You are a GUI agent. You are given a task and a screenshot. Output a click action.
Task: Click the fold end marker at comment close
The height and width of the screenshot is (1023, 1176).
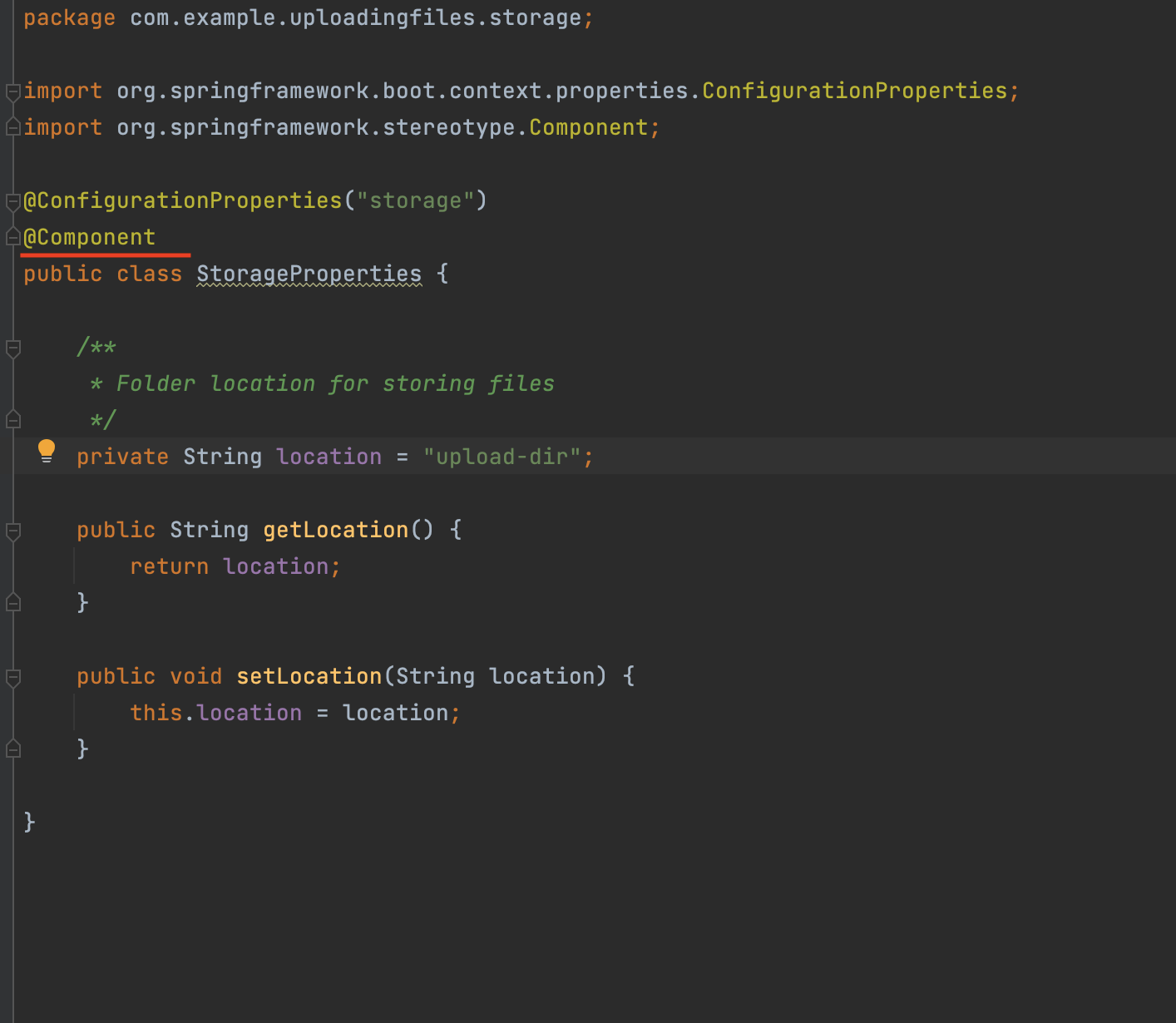click(x=12, y=419)
